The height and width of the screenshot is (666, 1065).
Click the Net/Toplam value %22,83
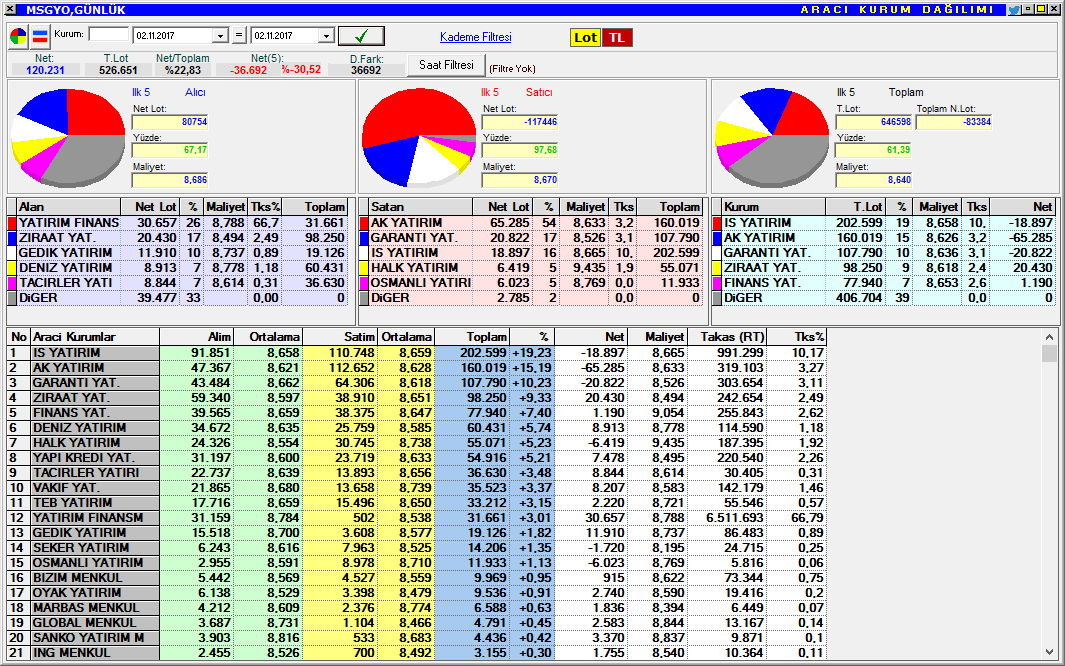pyautogui.click(x=183, y=70)
